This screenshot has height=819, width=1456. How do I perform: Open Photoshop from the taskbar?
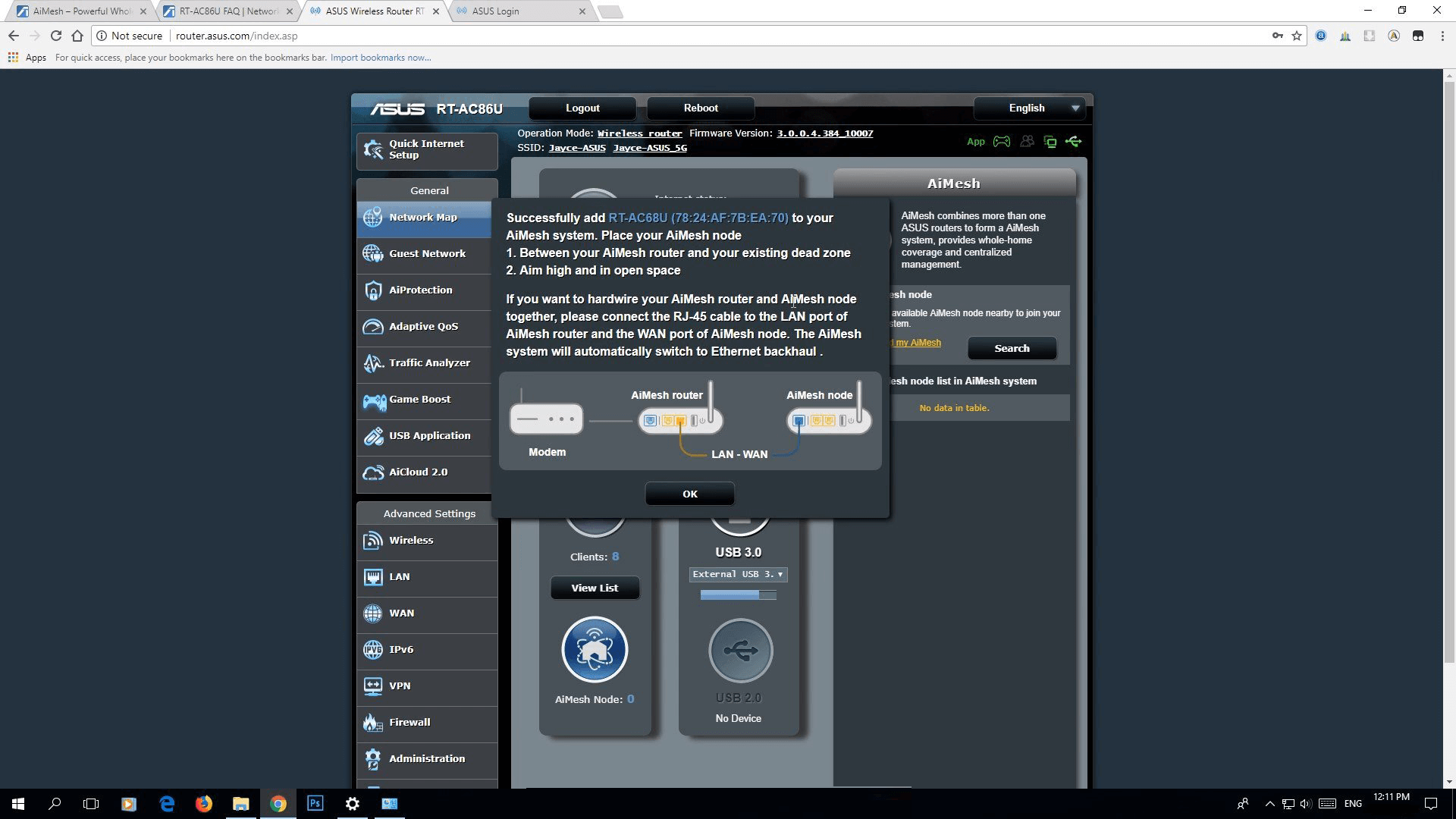pyautogui.click(x=315, y=803)
